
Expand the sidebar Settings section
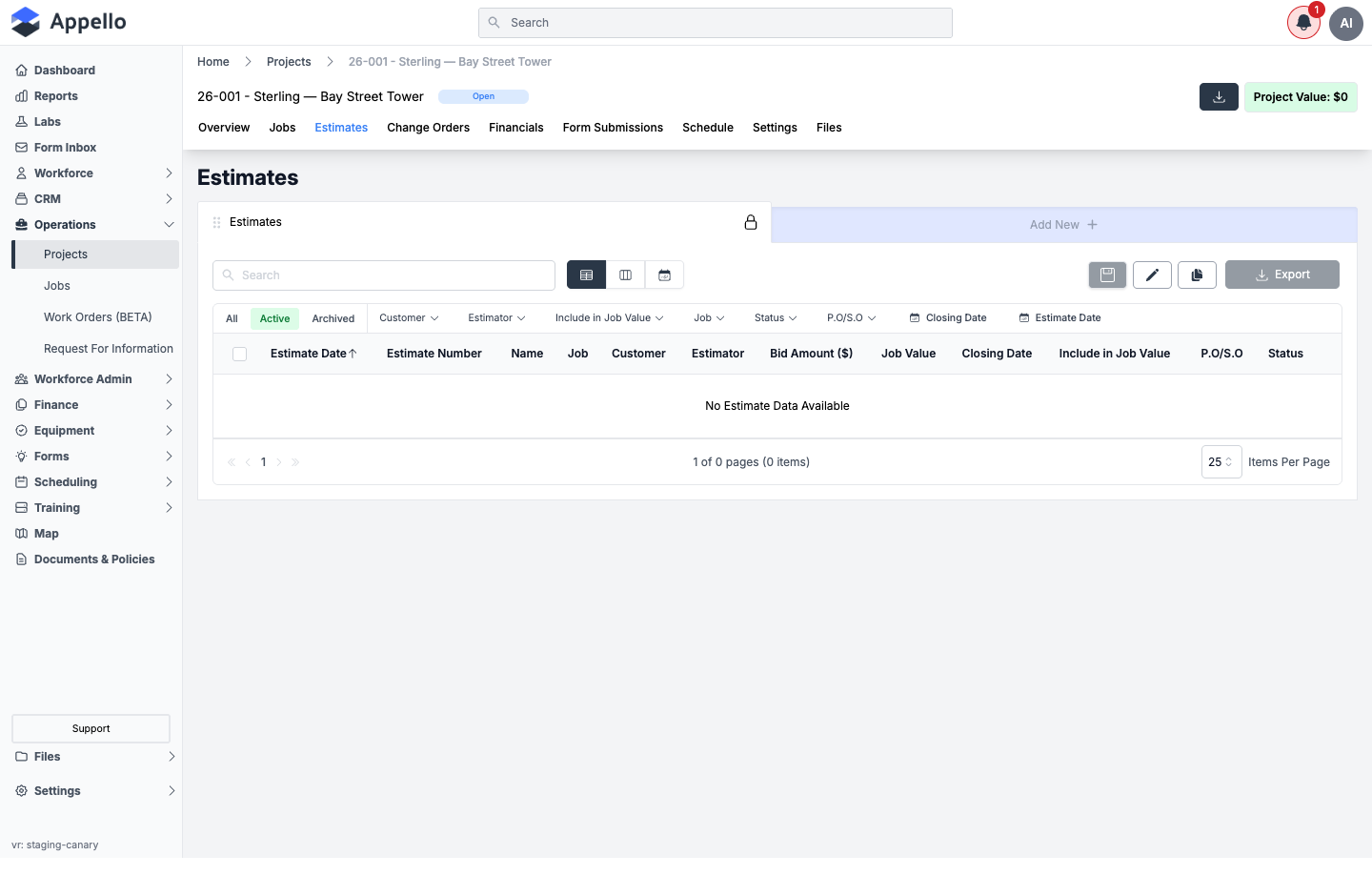click(95, 791)
